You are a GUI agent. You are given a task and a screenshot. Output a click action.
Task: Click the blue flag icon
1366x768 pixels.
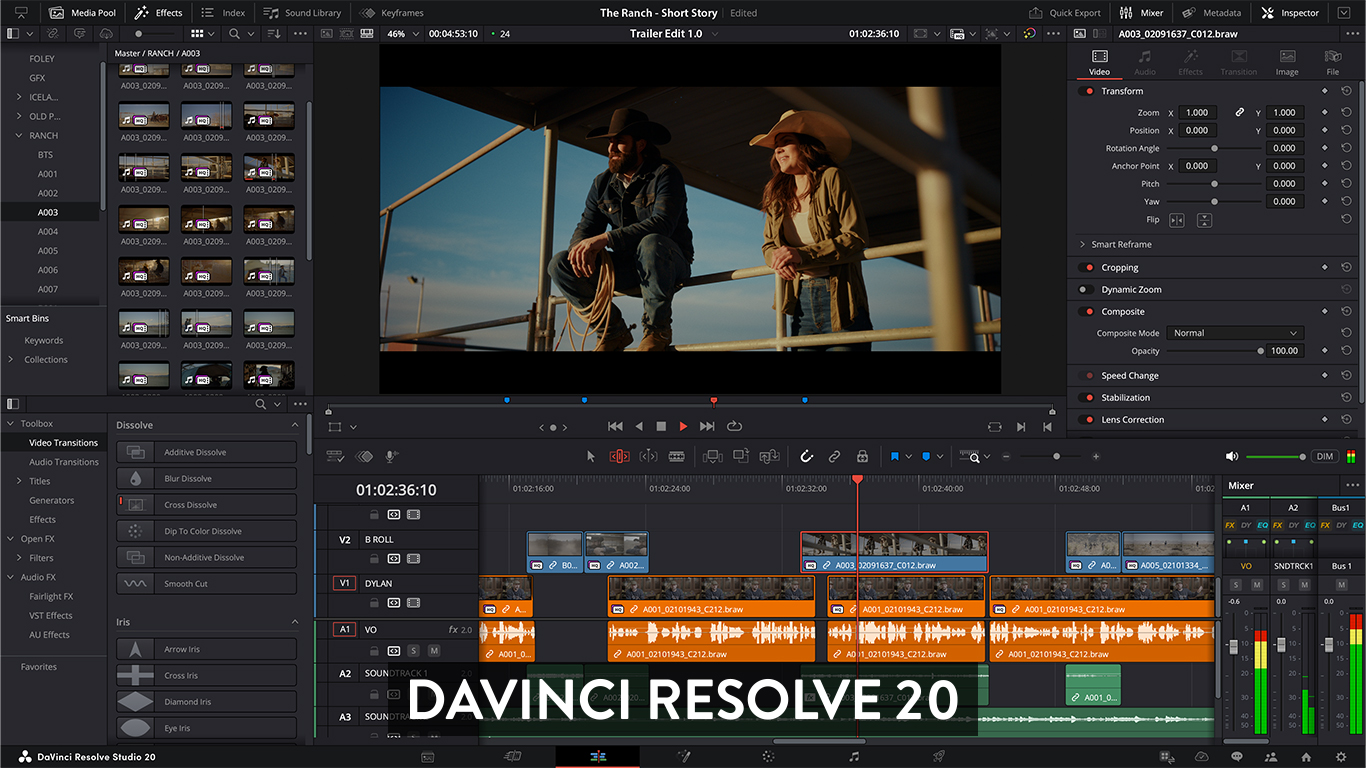click(895, 456)
